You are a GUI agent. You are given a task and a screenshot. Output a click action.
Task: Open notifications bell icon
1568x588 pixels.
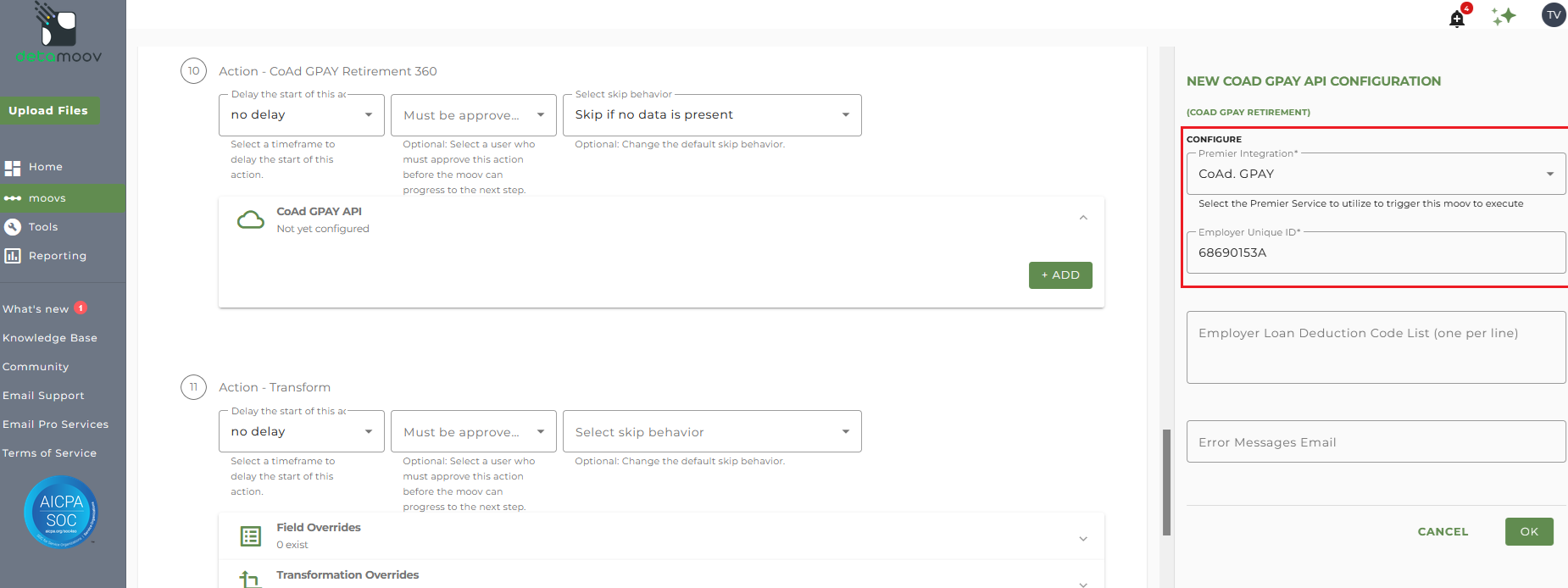tap(1457, 19)
